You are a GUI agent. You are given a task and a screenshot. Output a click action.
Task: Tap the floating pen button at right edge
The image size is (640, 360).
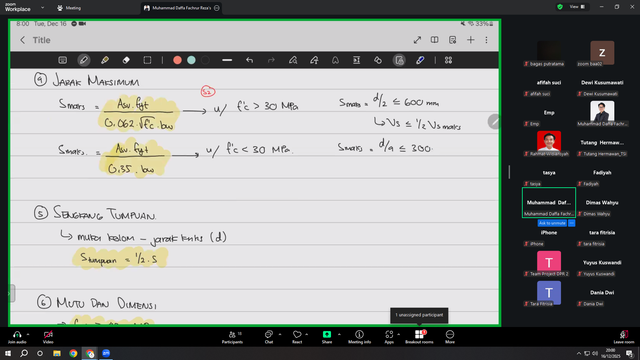tap(493, 122)
